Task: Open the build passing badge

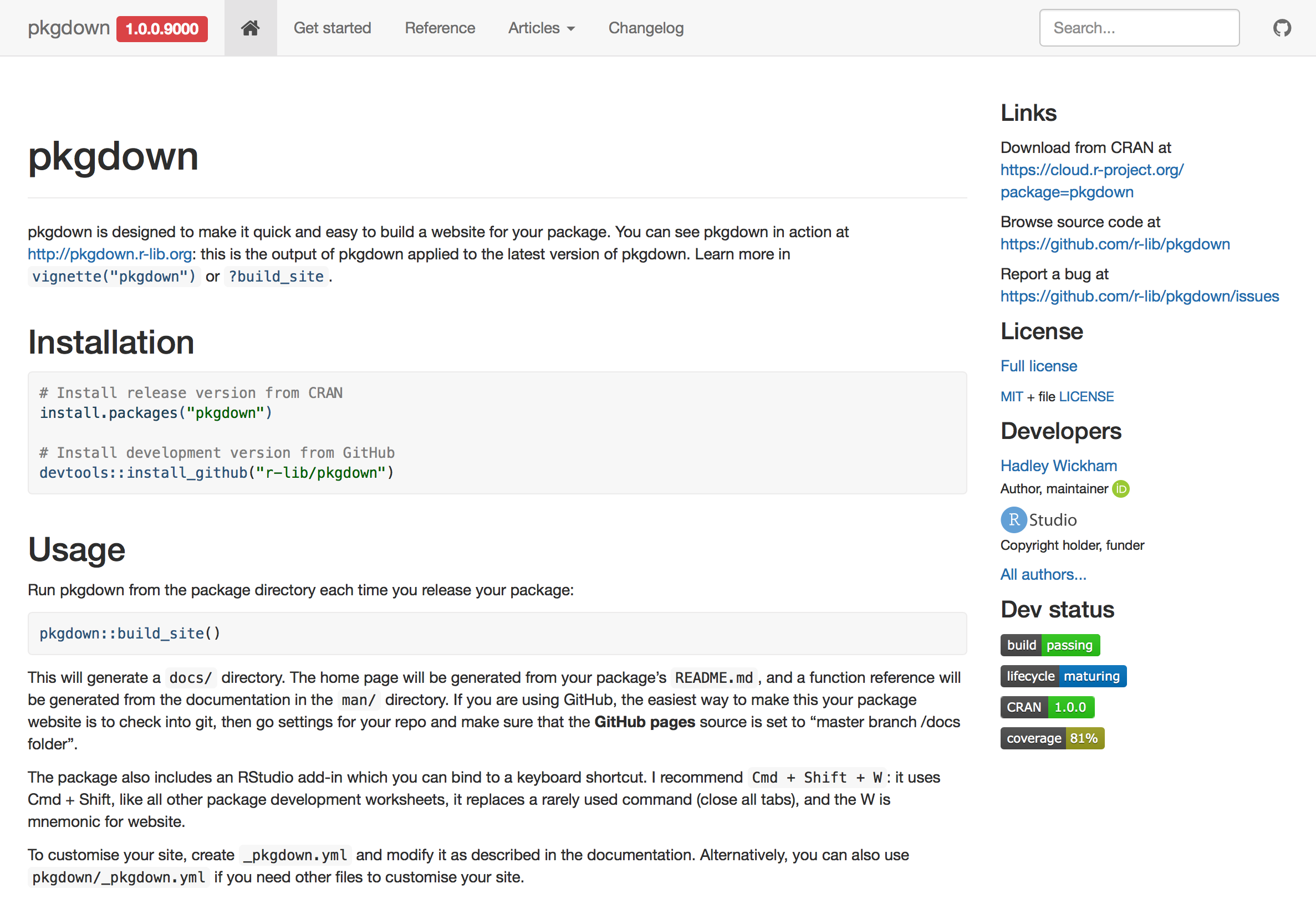Action: pos(1049,645)
